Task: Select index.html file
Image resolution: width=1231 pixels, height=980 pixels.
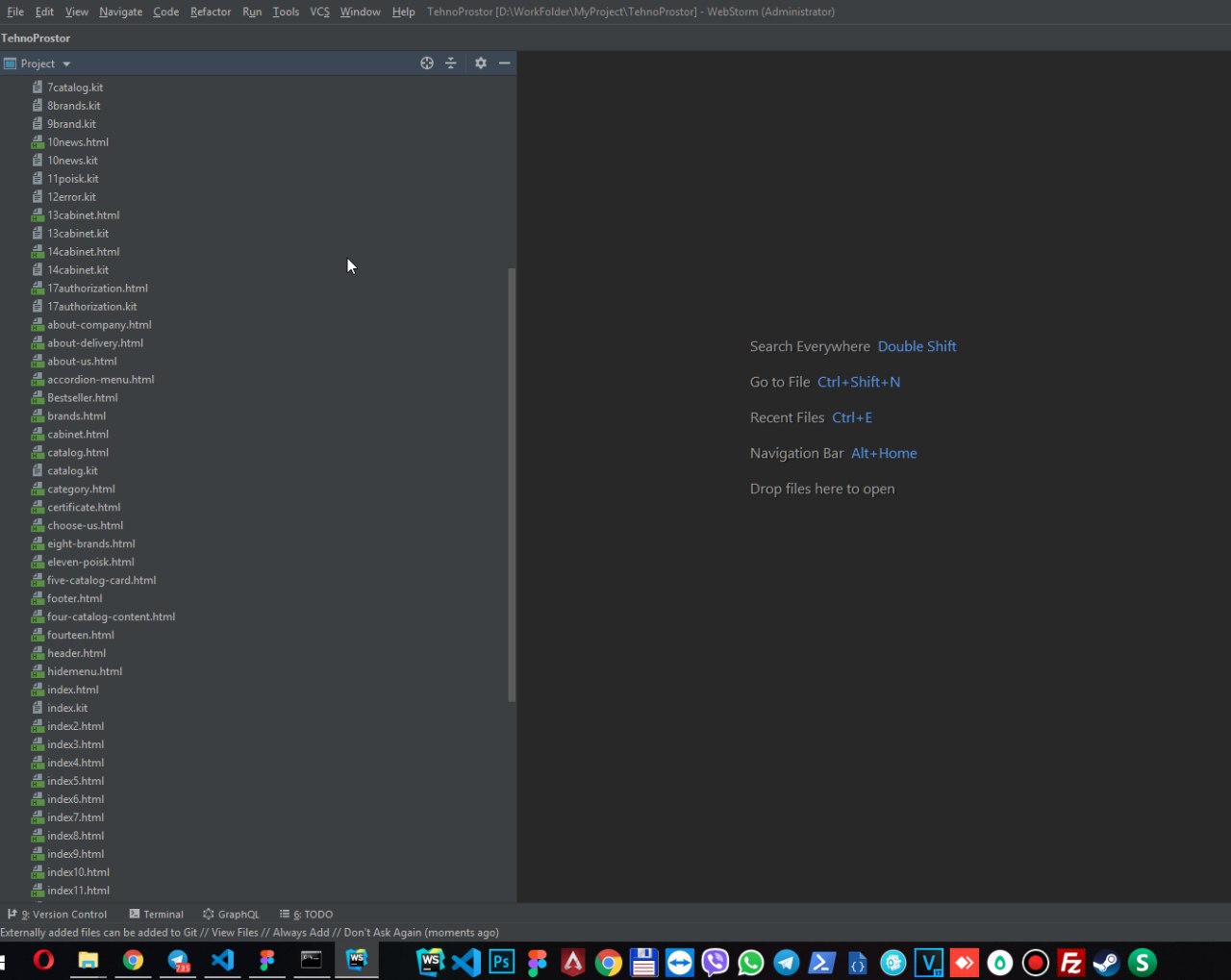Action: (73, 691)
